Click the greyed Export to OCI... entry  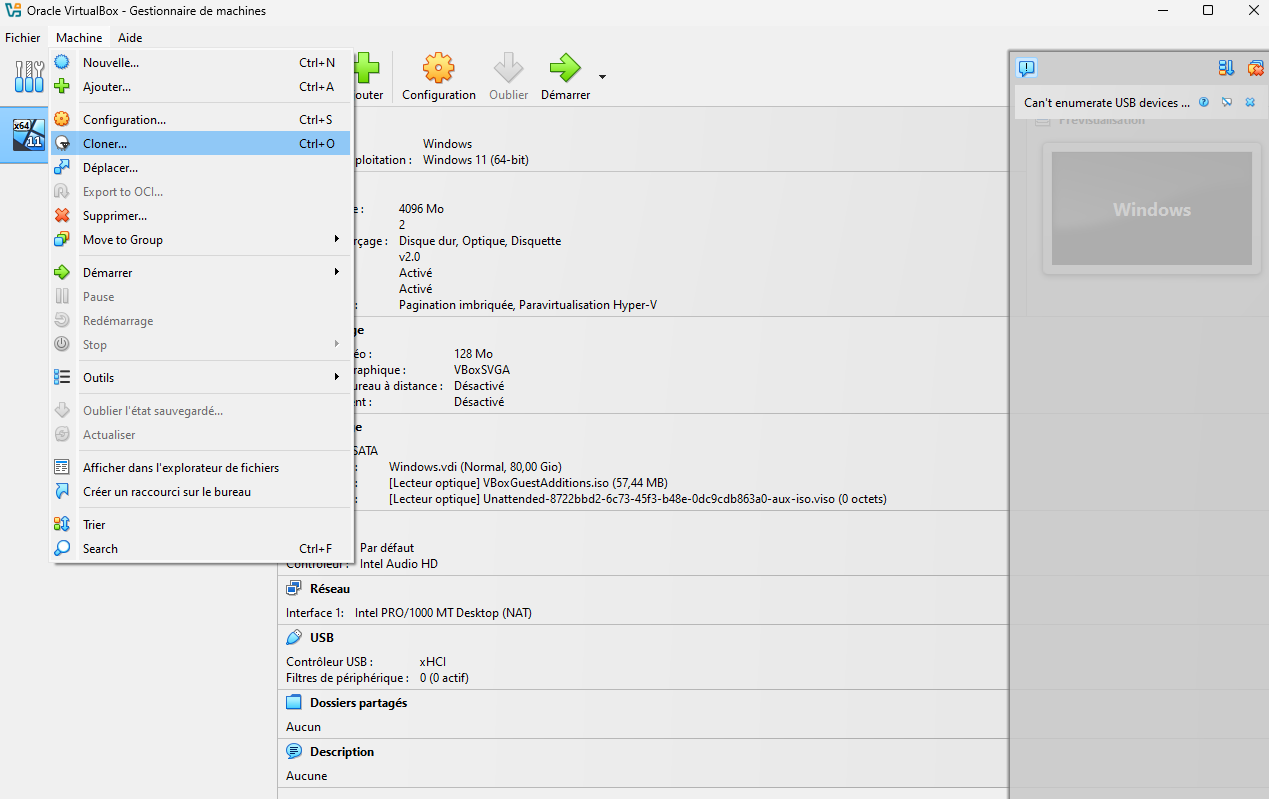201,191
